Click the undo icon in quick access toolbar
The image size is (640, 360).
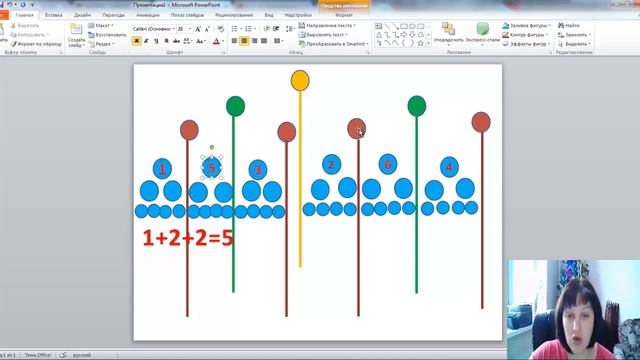[x=10, y=4]
